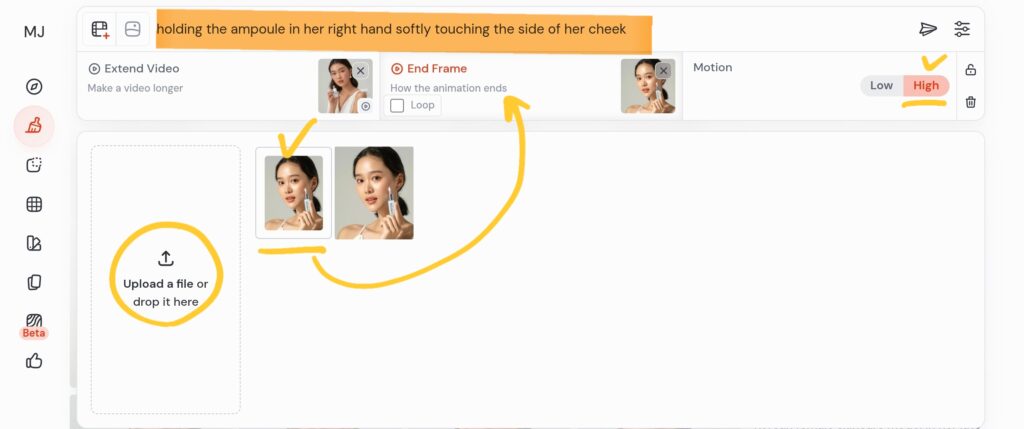Select the End Frame option
This screenshot has height=429, width=1024.
pos(429,69)
